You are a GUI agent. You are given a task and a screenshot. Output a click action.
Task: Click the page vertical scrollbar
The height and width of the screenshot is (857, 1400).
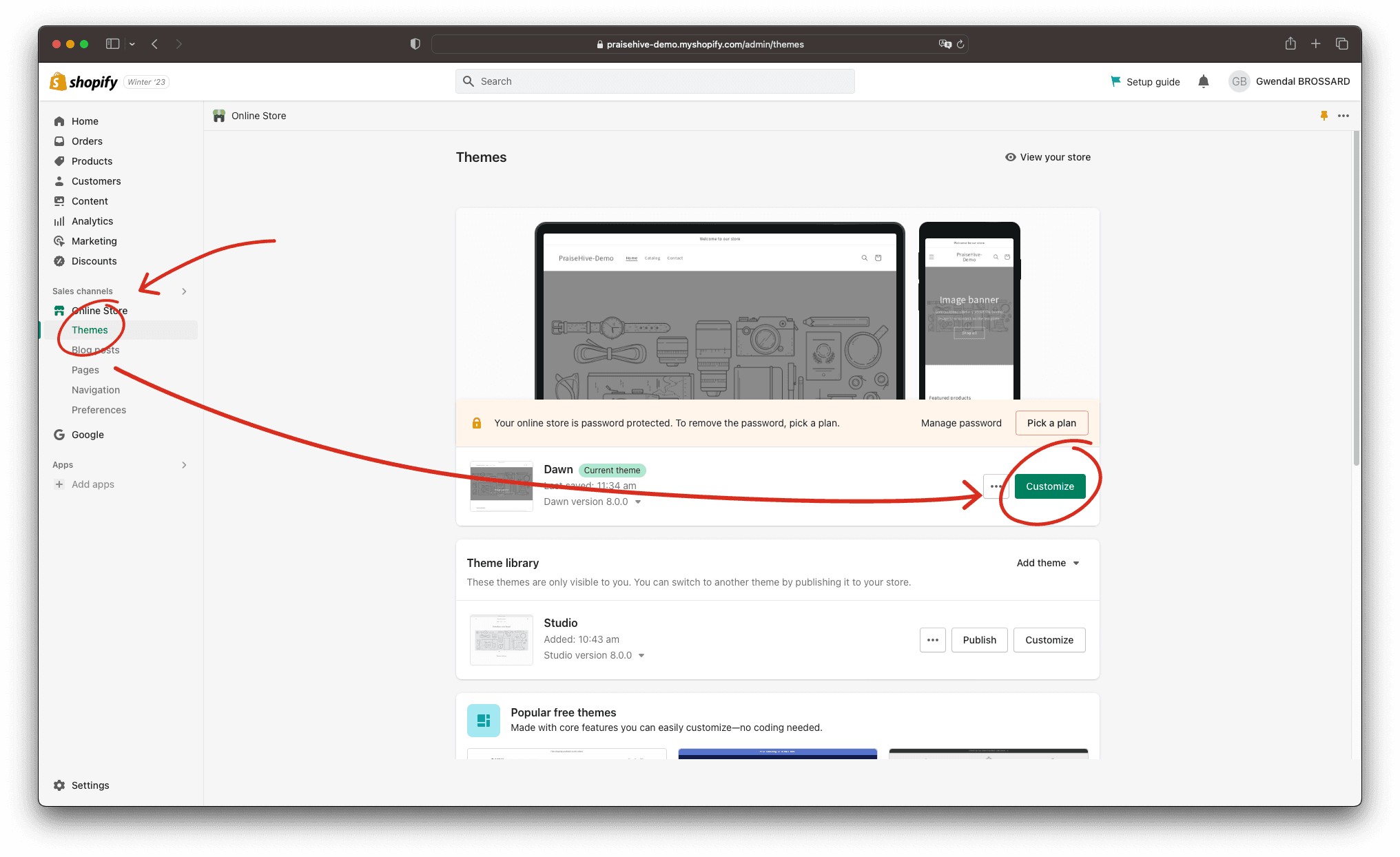tap(1356, 296)
